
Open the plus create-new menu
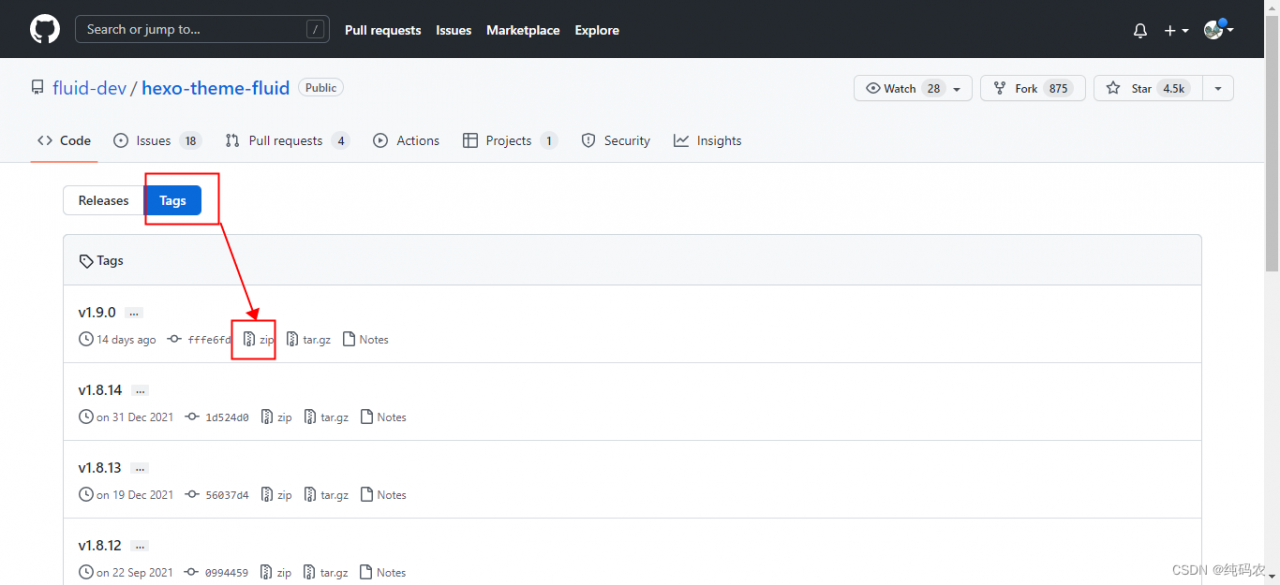[x=1176, y=31]
